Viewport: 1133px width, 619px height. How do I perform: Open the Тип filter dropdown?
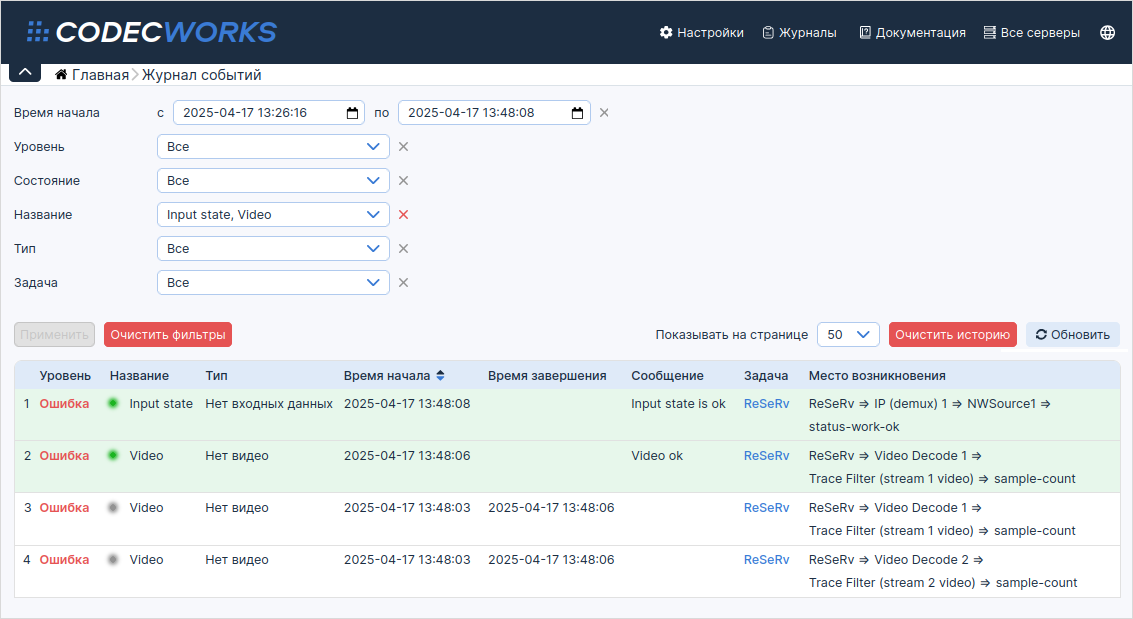[273, 249]
